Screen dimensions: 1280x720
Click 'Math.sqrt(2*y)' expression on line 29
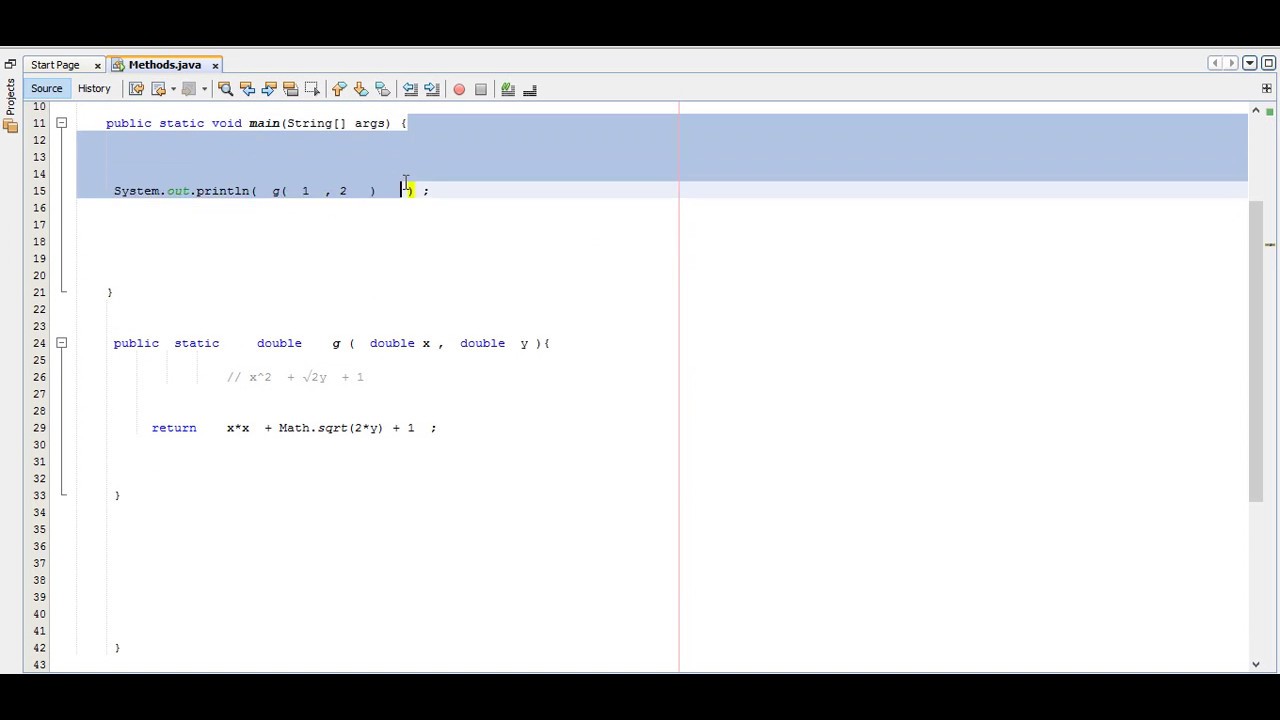pos(330,428)
